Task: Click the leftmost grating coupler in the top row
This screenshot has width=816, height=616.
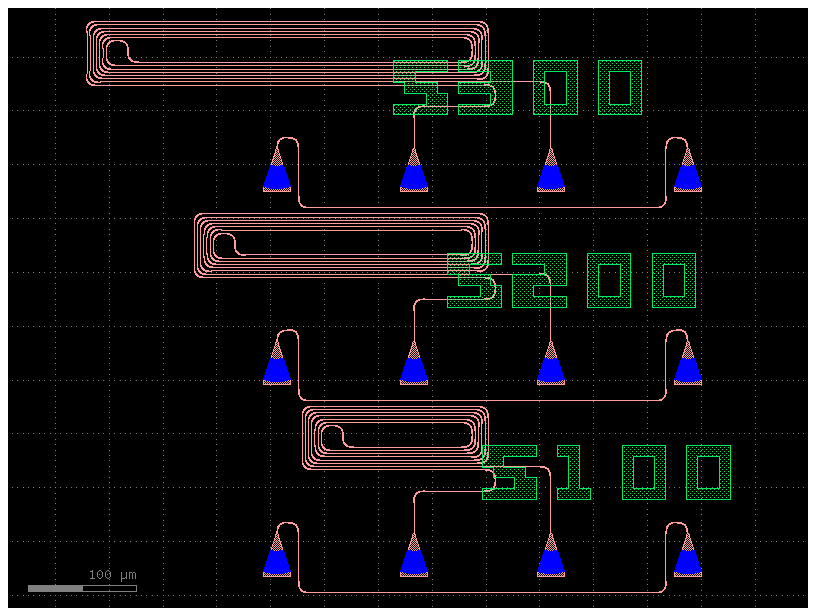Action: [277, 172]
